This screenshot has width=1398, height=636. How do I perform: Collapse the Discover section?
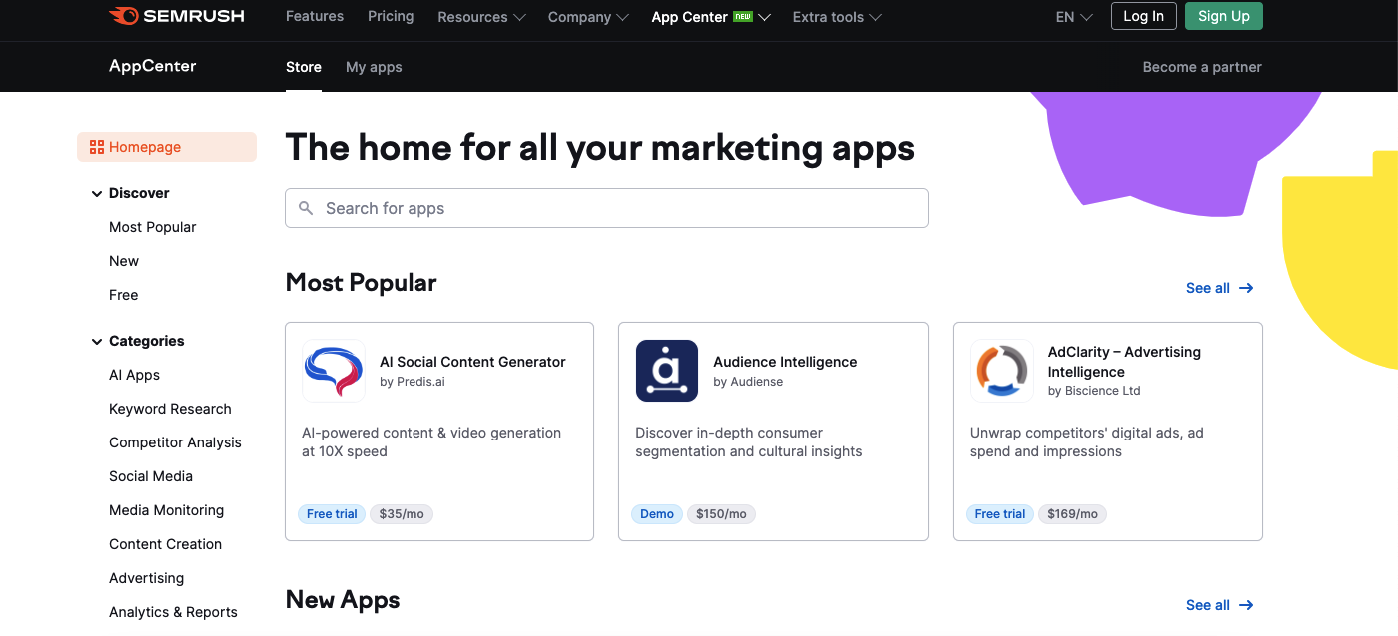[97, 194]
